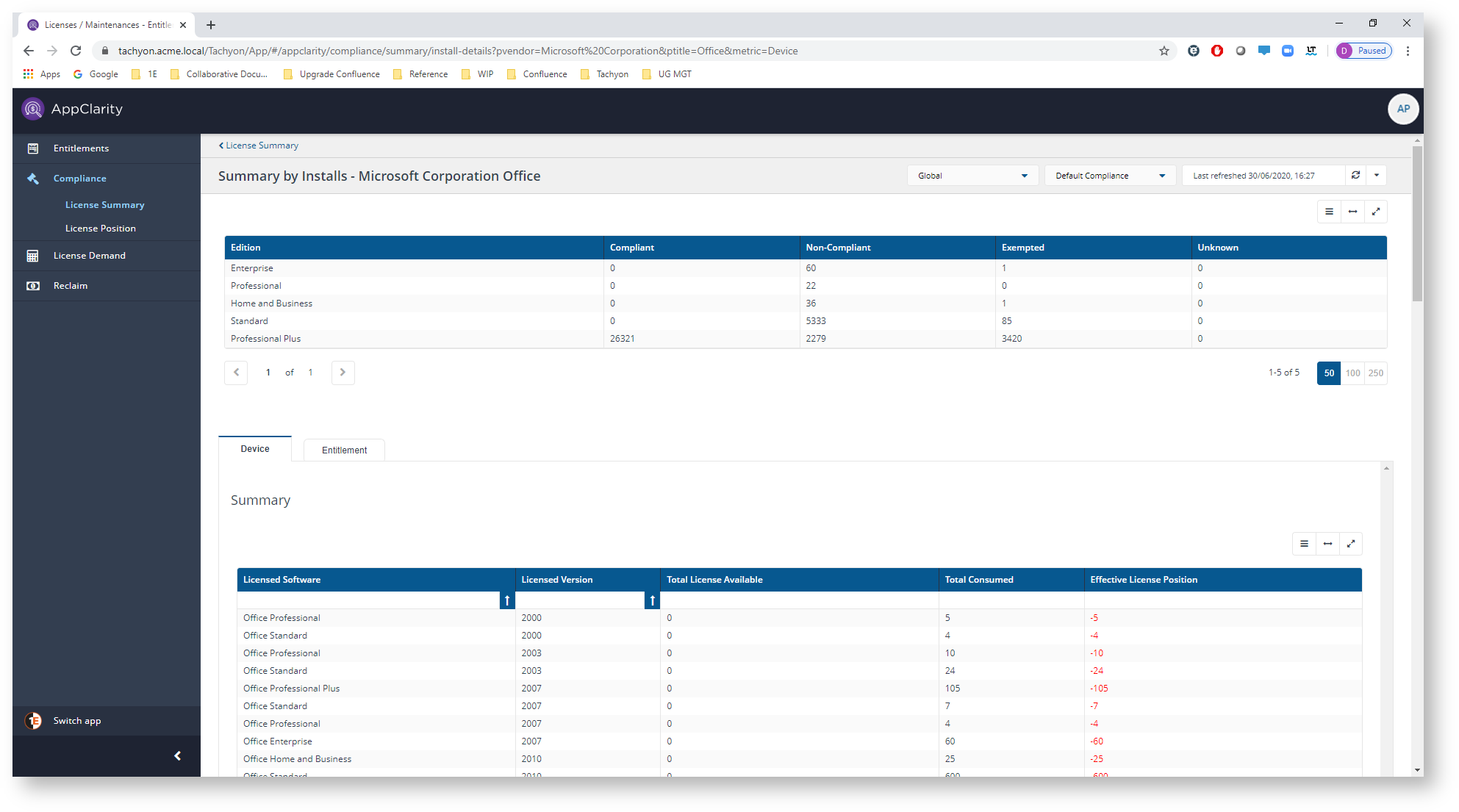1459x812 pixels.
Task: Open the Upgrade Confluence bookmark folder
Action: point(331,74)
